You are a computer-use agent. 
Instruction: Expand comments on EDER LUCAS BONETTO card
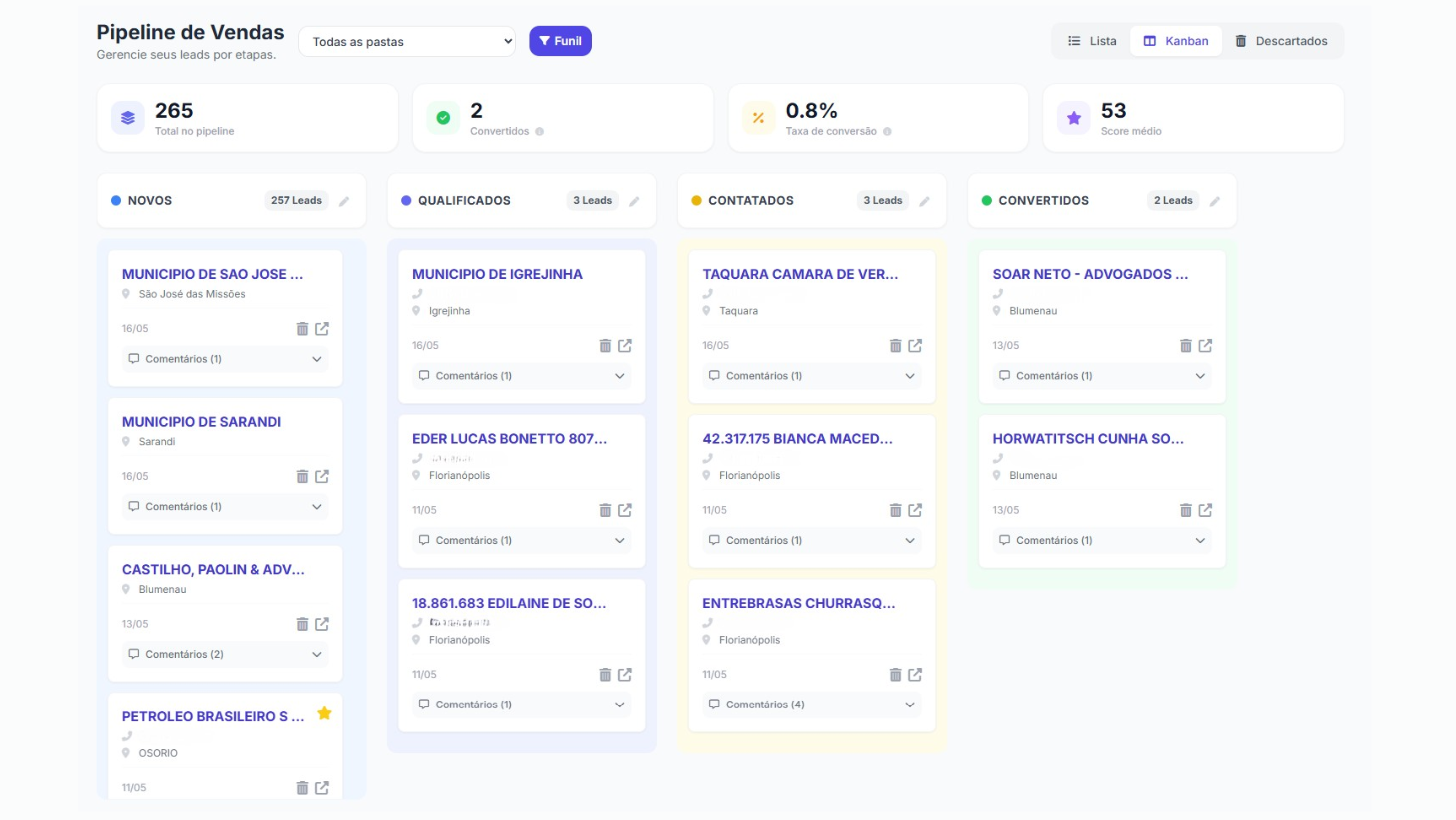pos(522,541)
